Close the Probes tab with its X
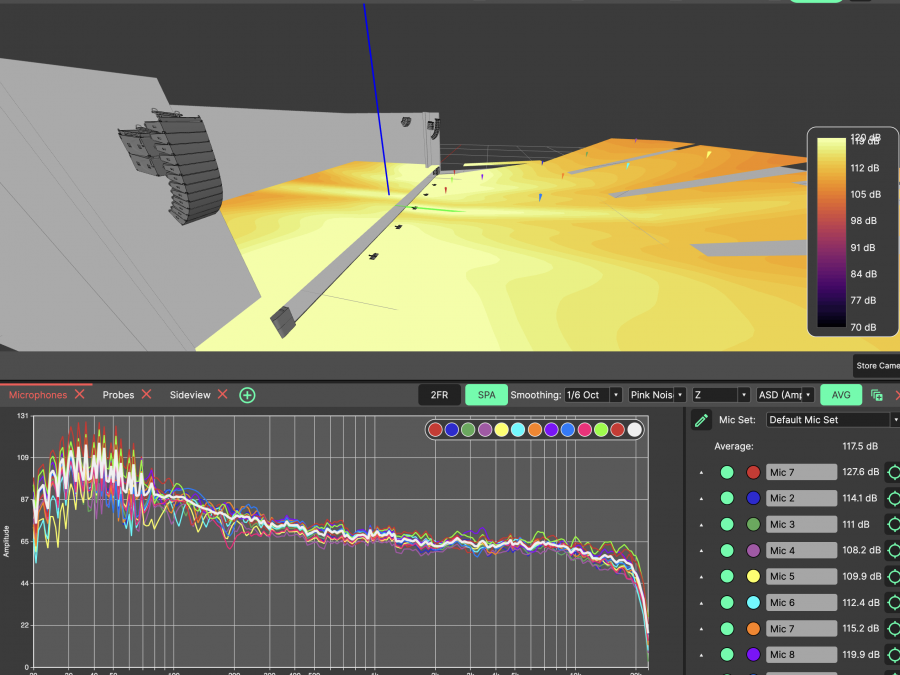Image resolution: width=900 pixels, height=675 pixels. coord(146,395)
